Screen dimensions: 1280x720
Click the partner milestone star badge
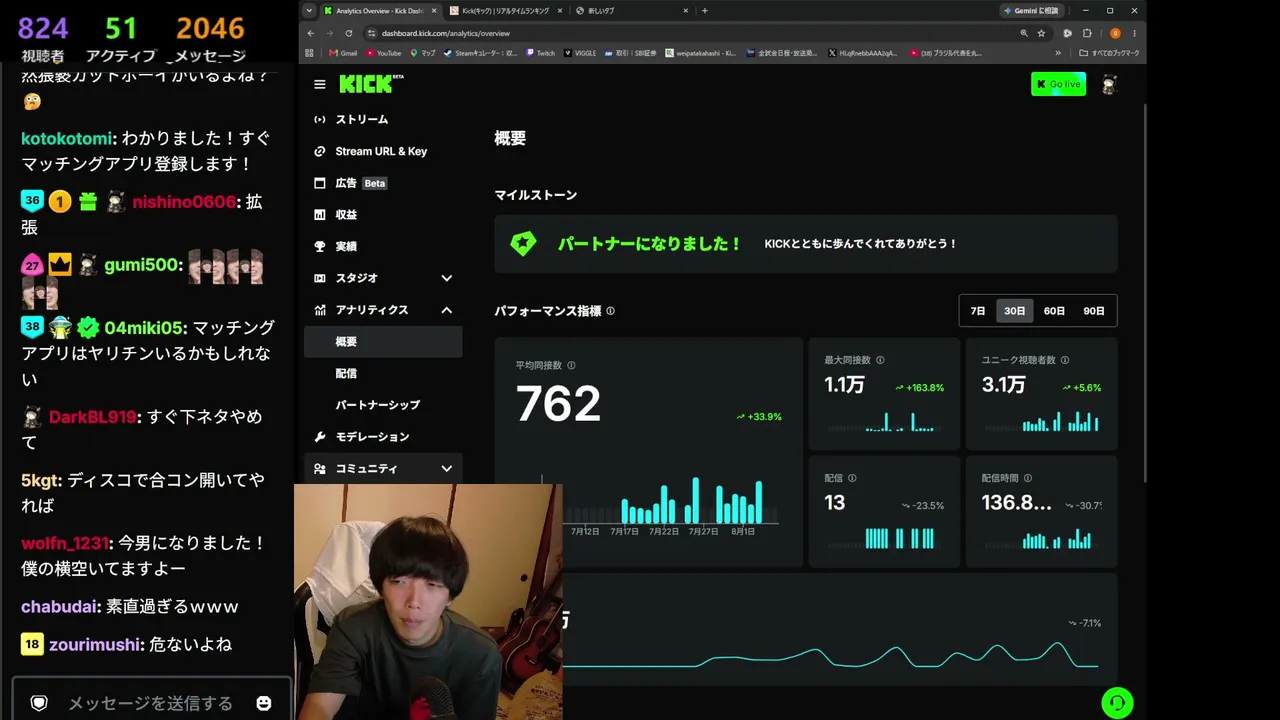point(523,244)
